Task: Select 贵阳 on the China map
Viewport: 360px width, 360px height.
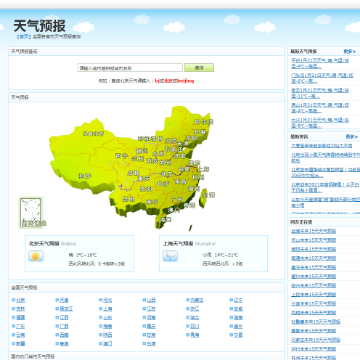Action: pyautogui.click(x=146, y=189)
